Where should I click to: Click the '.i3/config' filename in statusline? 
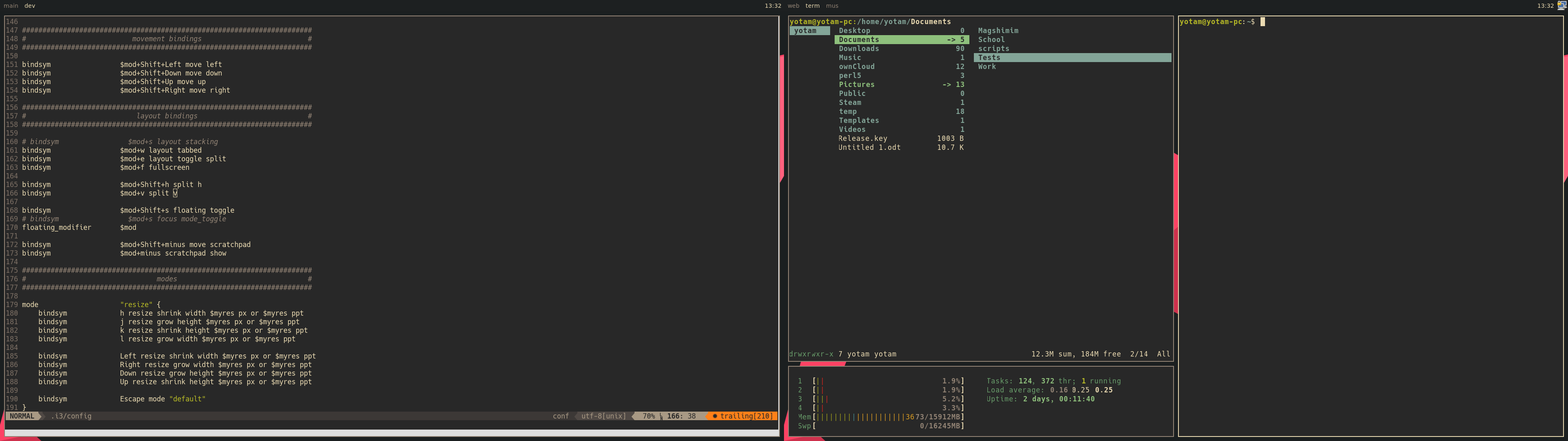tap(71, 416)
